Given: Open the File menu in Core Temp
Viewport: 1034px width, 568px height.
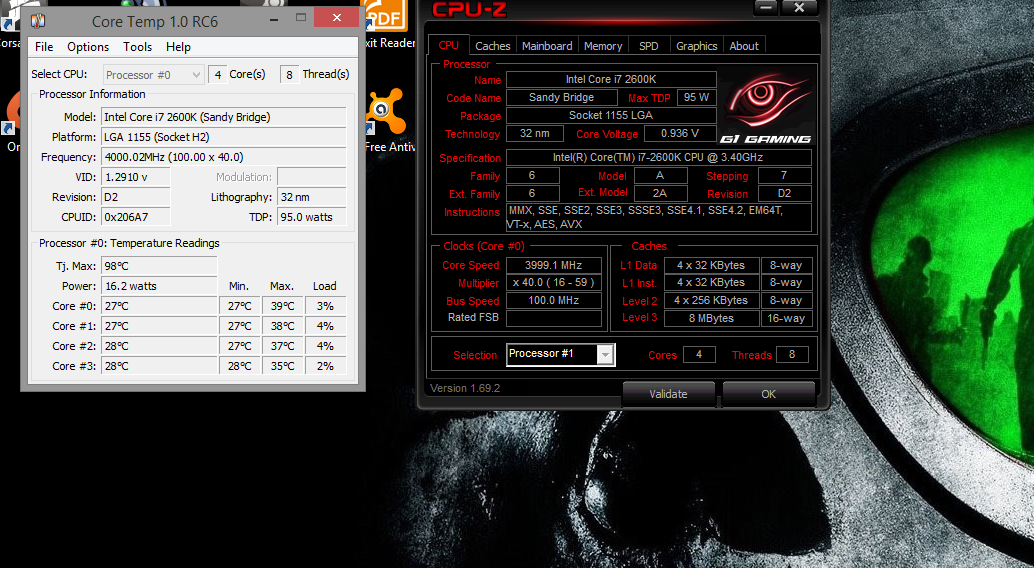Looking at the screenshot, I should pos(44,47).
